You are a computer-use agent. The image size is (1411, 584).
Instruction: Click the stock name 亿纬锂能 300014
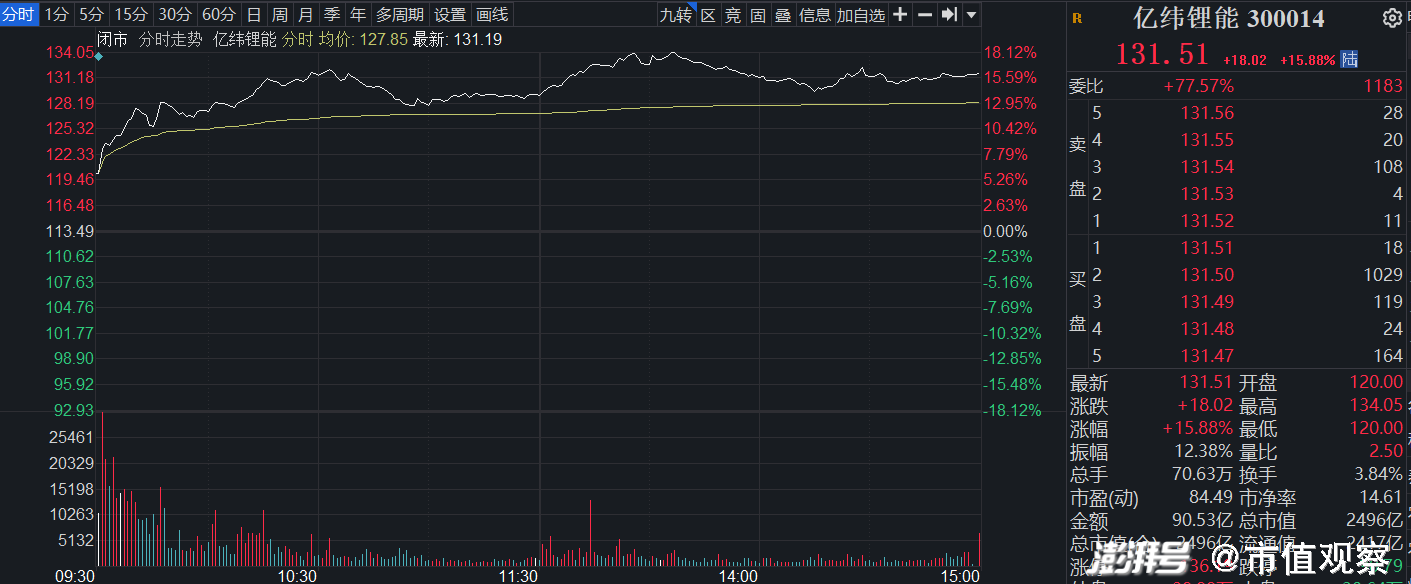(x=1227, y=18)
